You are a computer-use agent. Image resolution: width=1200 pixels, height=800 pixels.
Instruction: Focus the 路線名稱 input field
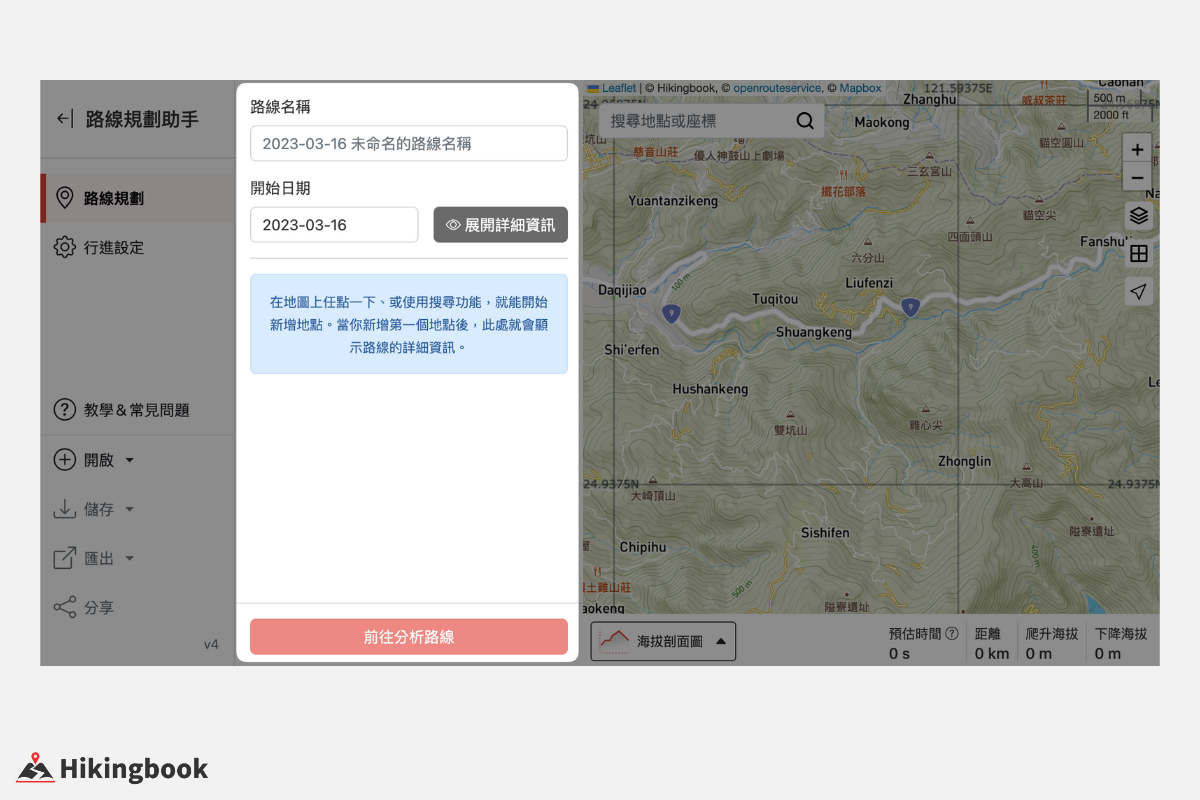409,143
